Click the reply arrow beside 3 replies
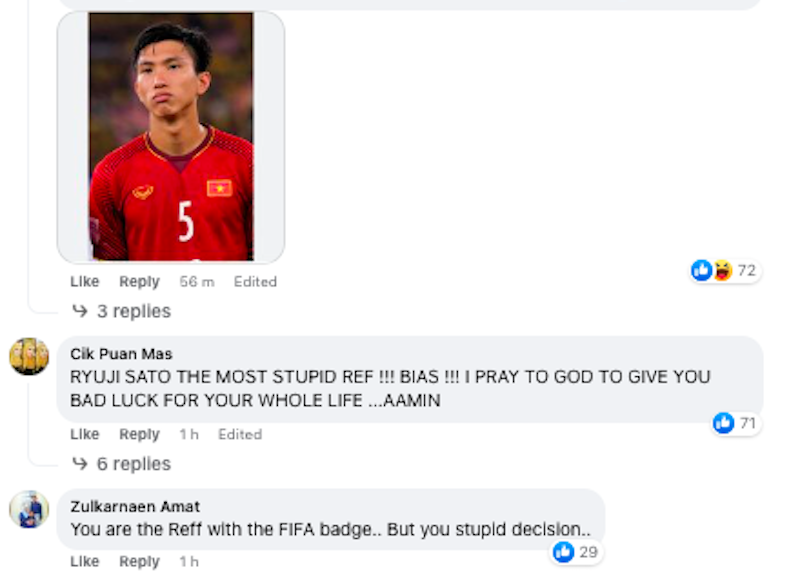 [80, 311]
